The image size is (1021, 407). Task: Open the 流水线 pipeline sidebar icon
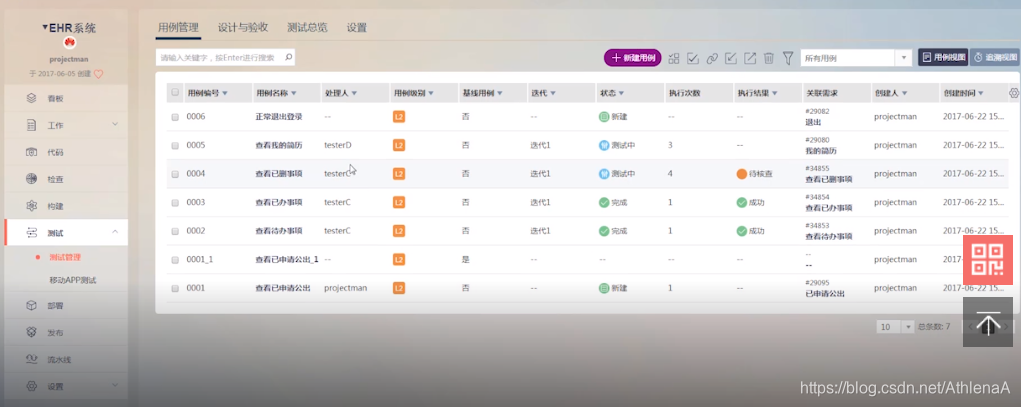tap(31, 359)
